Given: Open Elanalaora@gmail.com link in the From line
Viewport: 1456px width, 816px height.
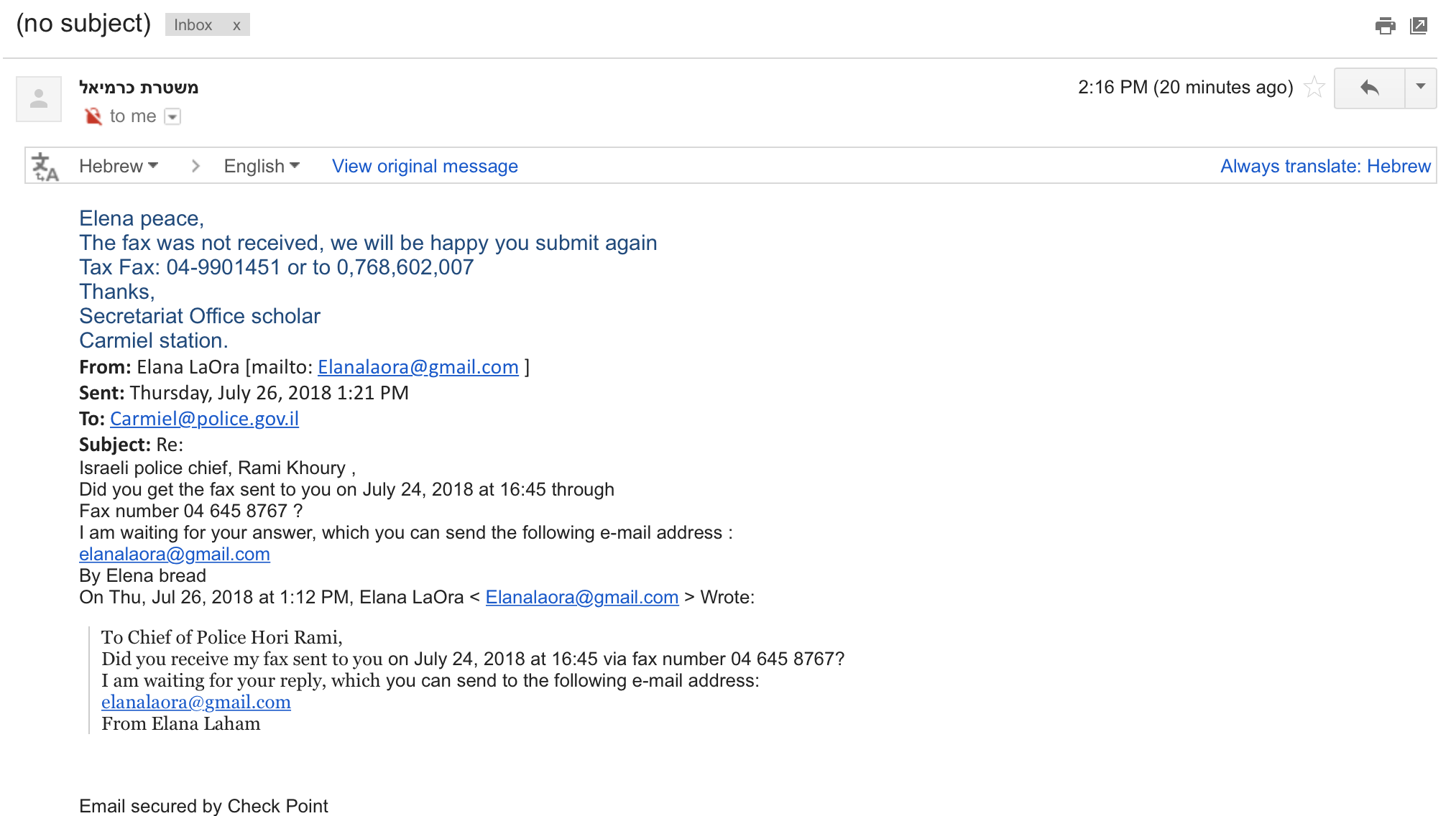Looking at the screenshot, I should (x=418, y=367).
